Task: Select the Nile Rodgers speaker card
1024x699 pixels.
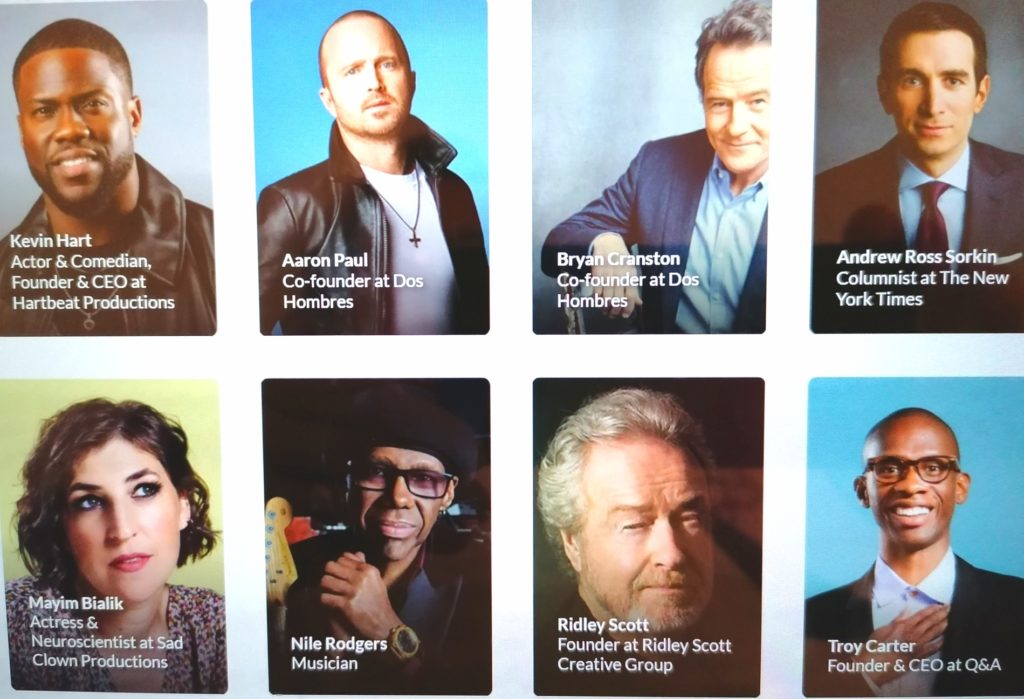Action: 377,536
